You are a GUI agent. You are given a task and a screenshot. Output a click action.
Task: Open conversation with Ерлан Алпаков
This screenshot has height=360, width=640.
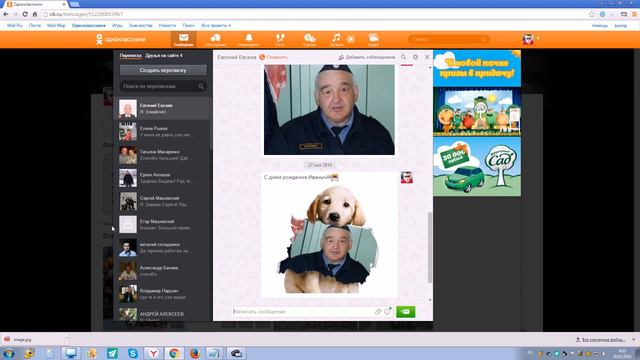click(x=162, y=178)
